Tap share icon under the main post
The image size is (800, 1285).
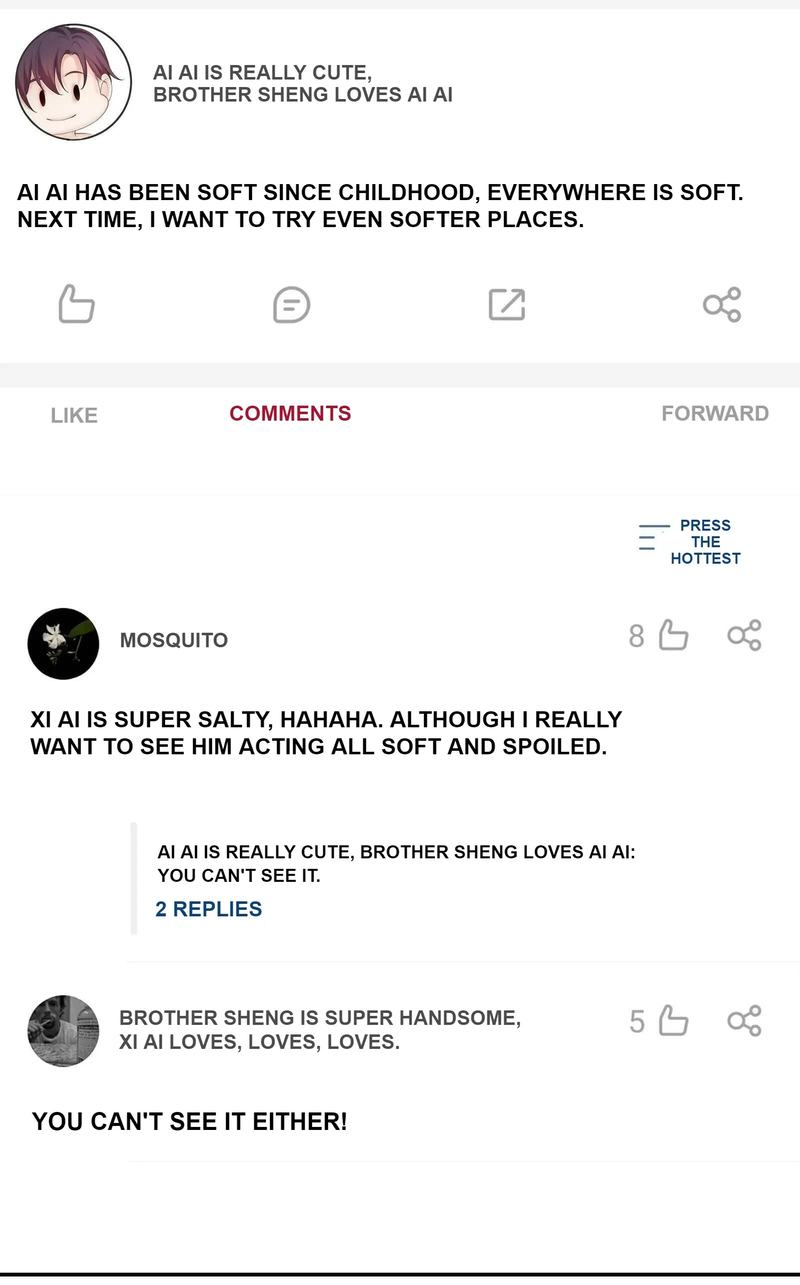coord(722,304)
